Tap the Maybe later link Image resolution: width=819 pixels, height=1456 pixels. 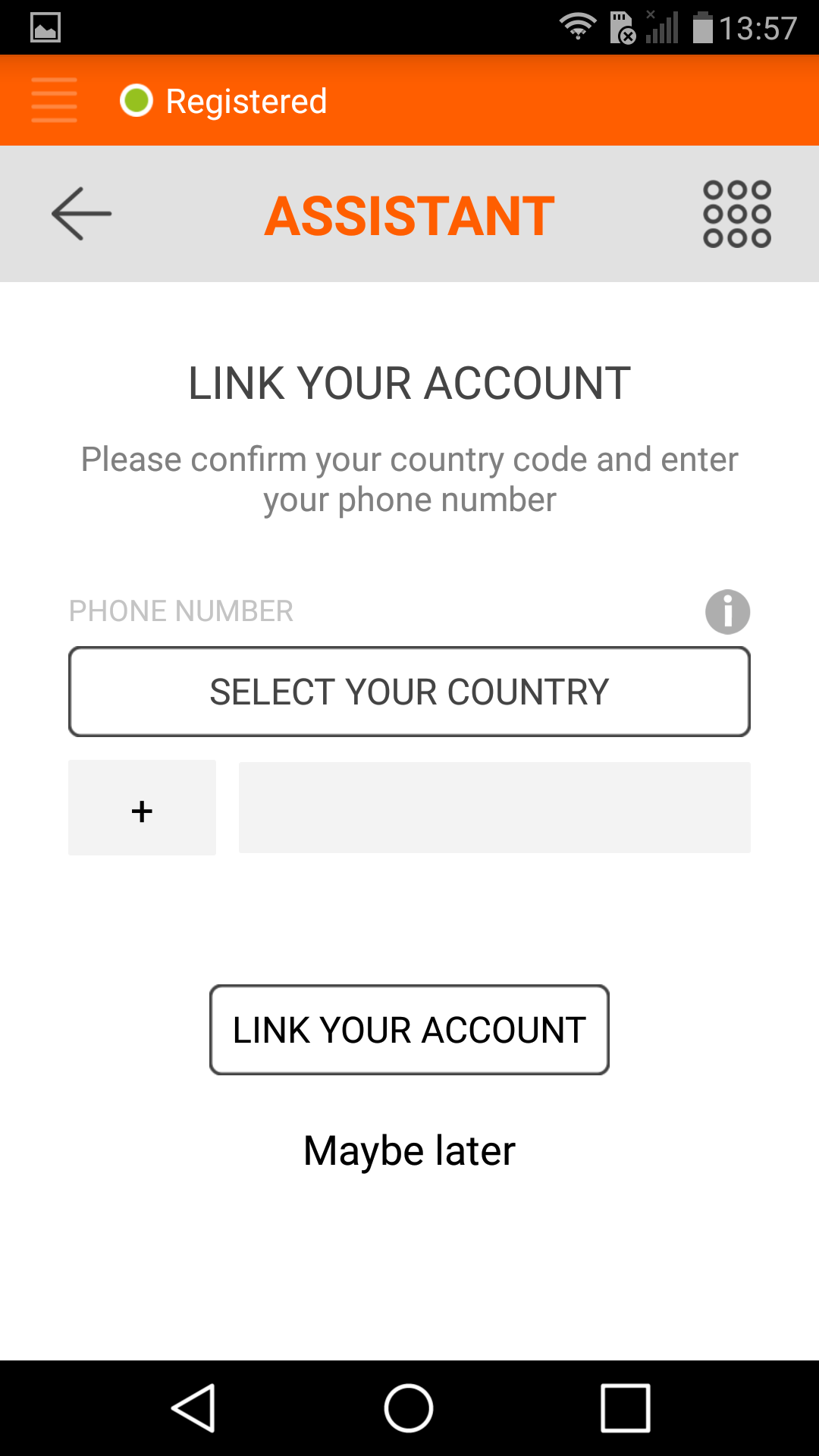pos(409,1150)
